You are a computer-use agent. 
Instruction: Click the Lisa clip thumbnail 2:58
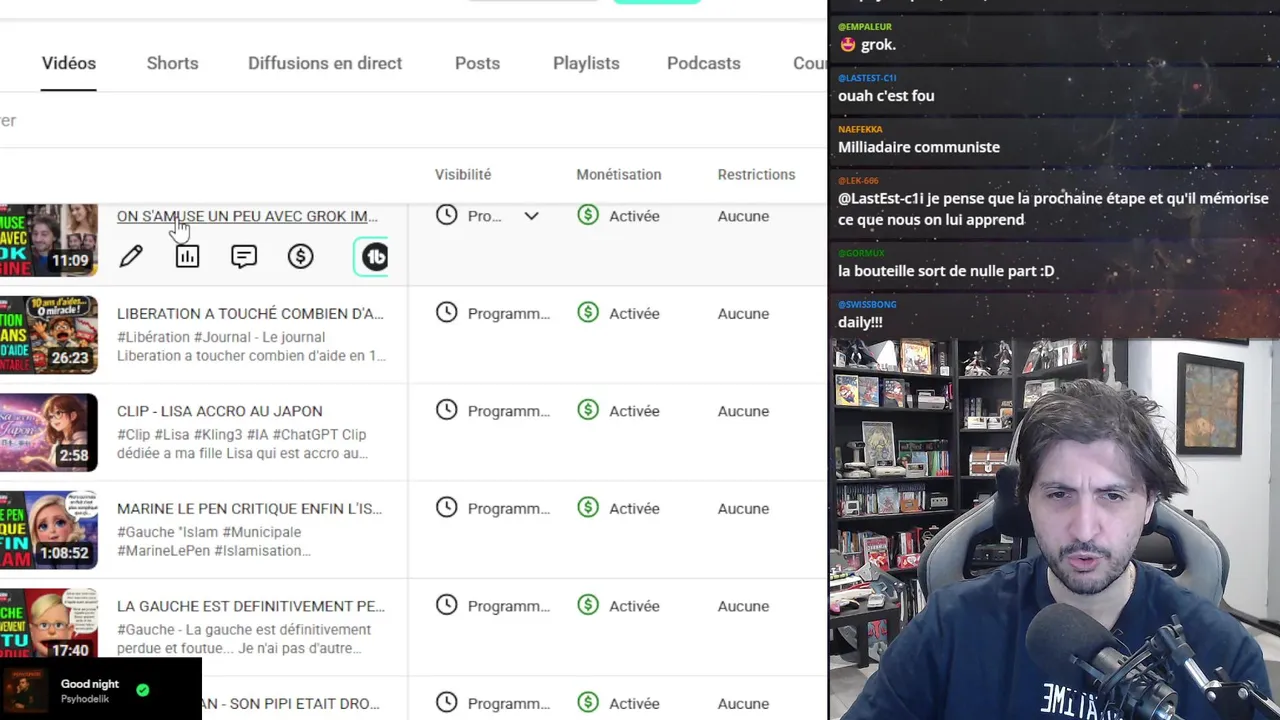[x=49, y=432]
